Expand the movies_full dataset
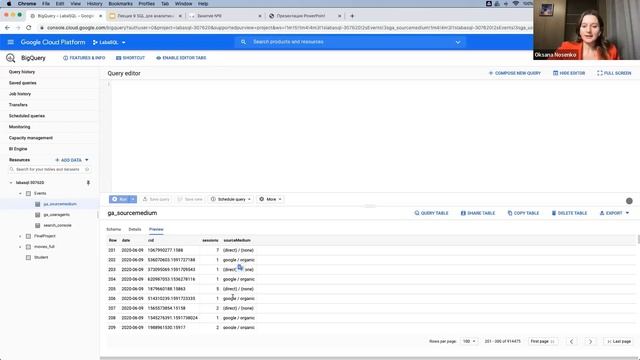The width and height of the screenshot is (640, 360). pyautogui.click(x=20, y=247)
